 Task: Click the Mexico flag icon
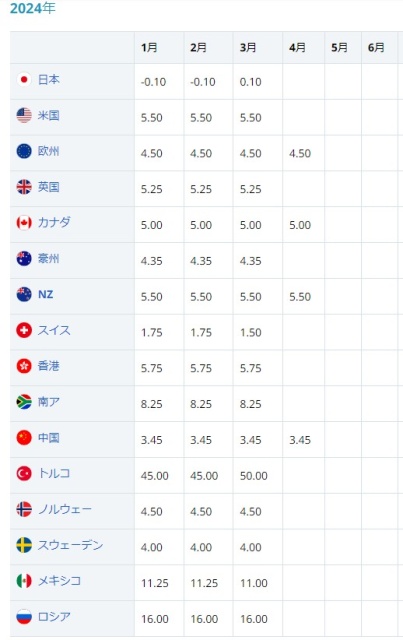[24, 581]
